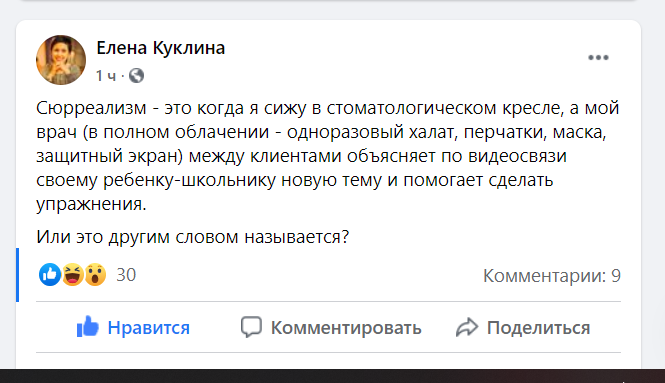Click the line 'Или это другим словом называется?'

[x=193, y=237]
